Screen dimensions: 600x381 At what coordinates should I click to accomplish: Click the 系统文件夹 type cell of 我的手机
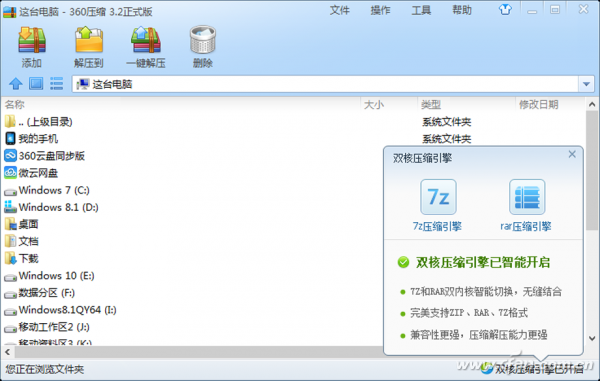447,139
